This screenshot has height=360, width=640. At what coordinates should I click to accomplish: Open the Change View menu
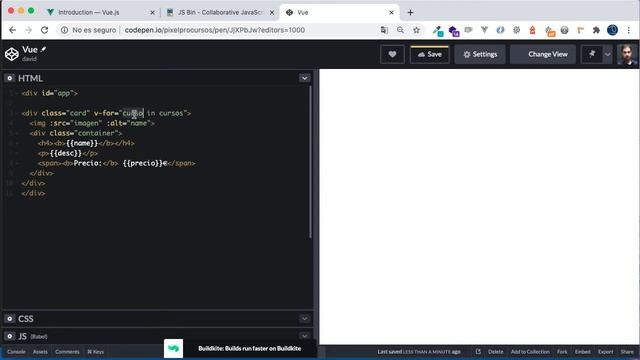tap(543, 54)
